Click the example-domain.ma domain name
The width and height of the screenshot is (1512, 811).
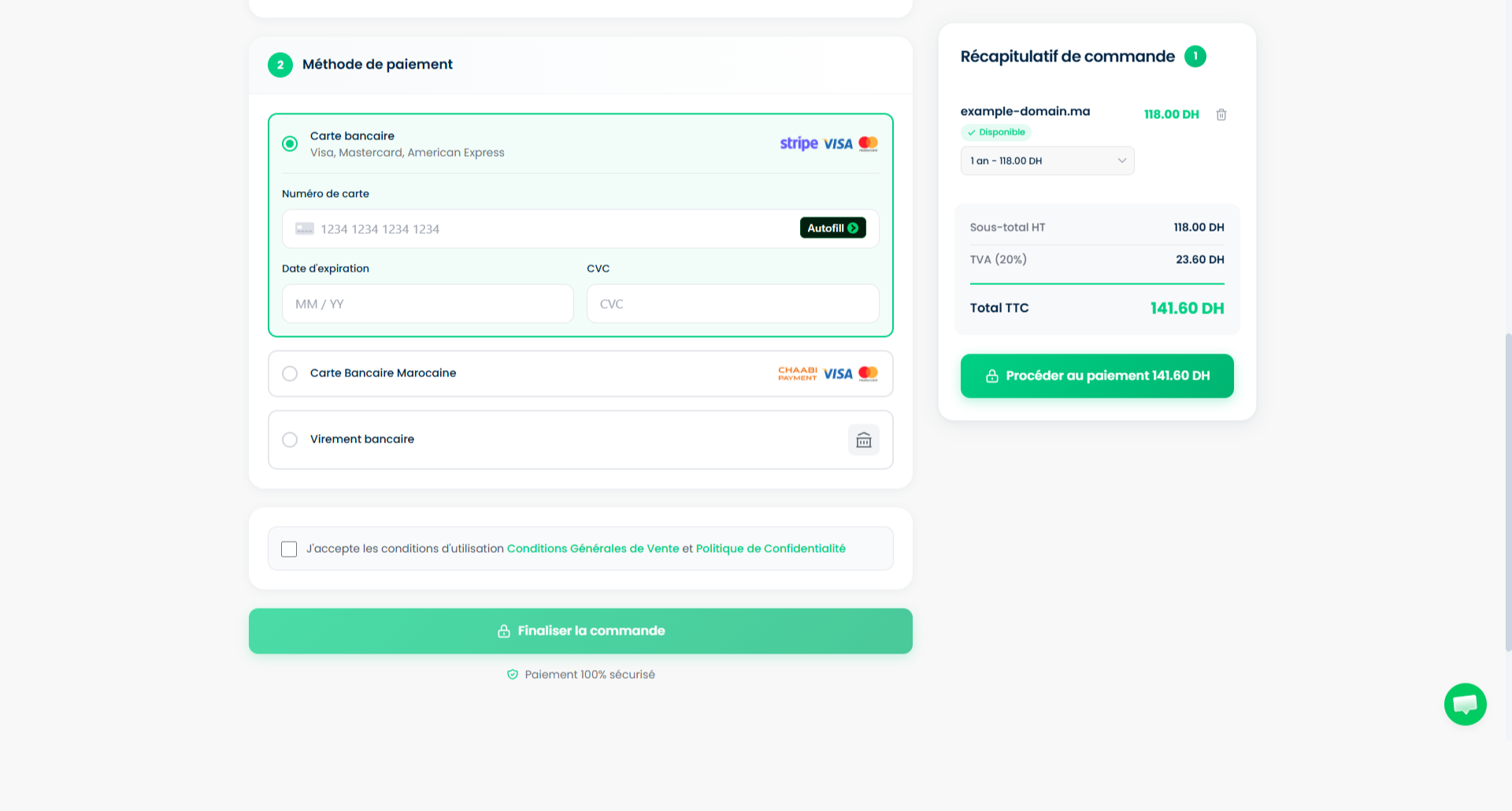1025,111
